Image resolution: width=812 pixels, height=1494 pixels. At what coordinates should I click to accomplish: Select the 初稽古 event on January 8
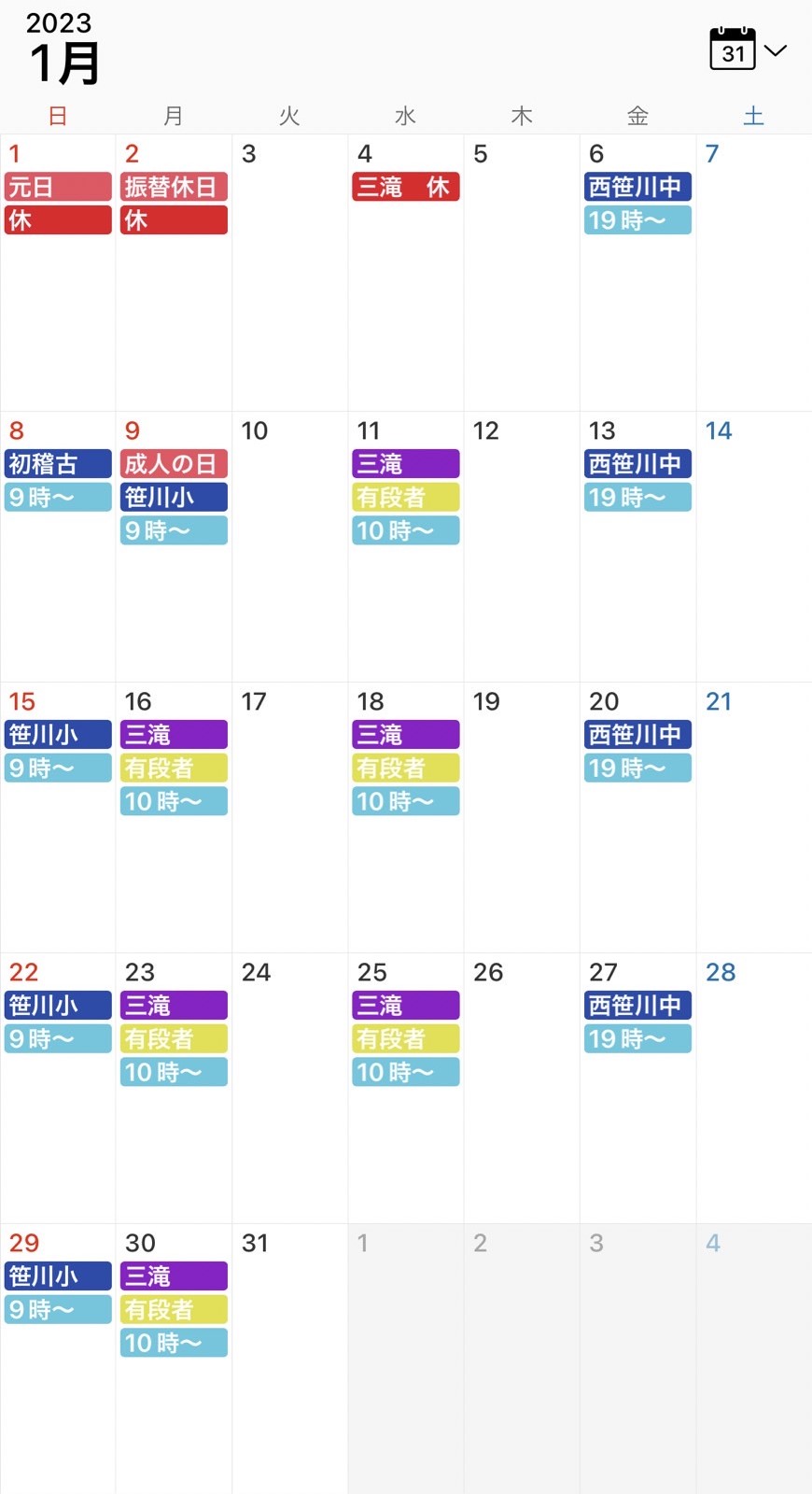(x=58, y=464)
